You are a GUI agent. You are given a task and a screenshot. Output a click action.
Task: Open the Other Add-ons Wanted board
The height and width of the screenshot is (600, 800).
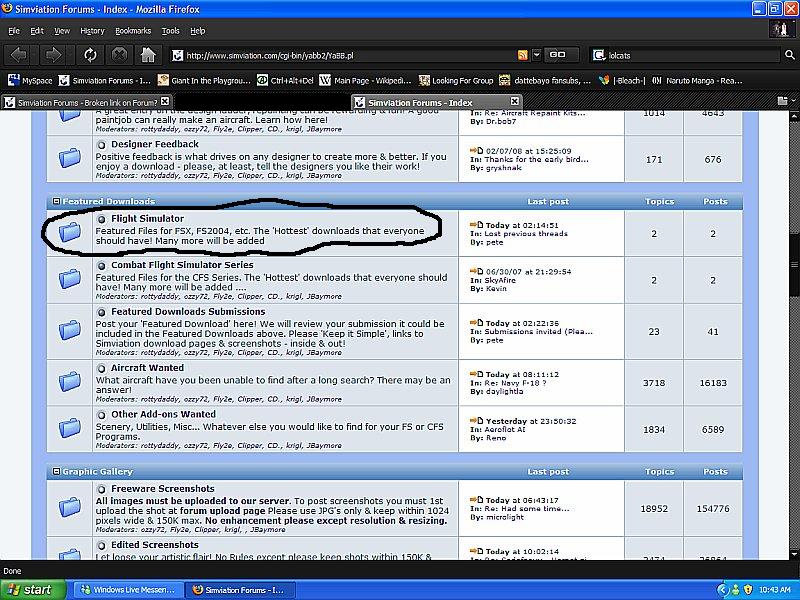[163, 414]
